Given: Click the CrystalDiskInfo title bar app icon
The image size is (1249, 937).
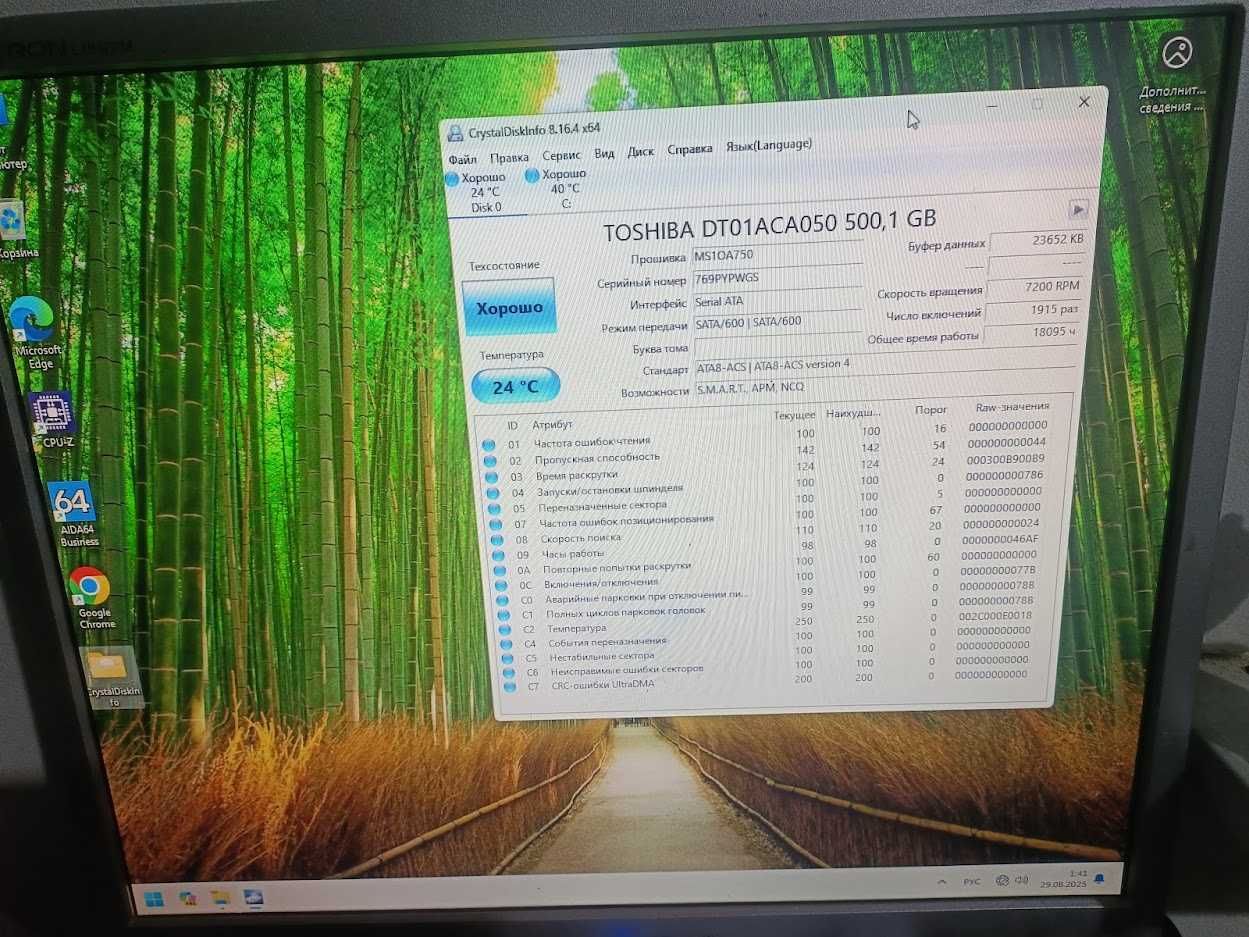Looking at the screenshot, I should pos(457,133).
